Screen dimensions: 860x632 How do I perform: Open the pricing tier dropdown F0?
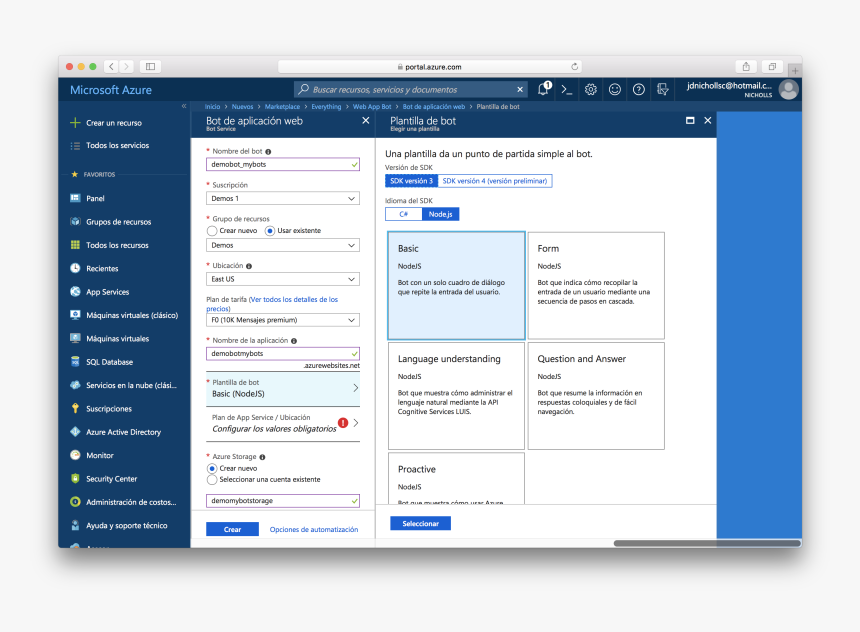(x=283, y=320)
